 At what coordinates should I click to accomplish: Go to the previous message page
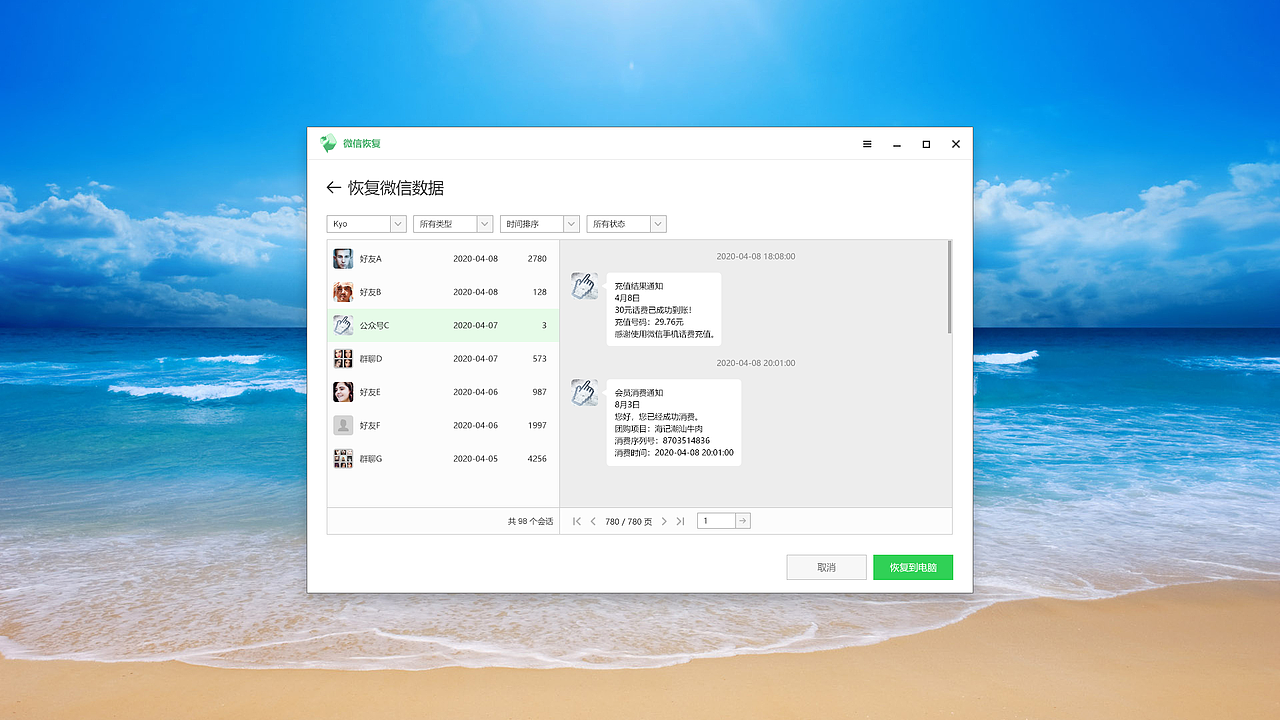pos(593,521)
